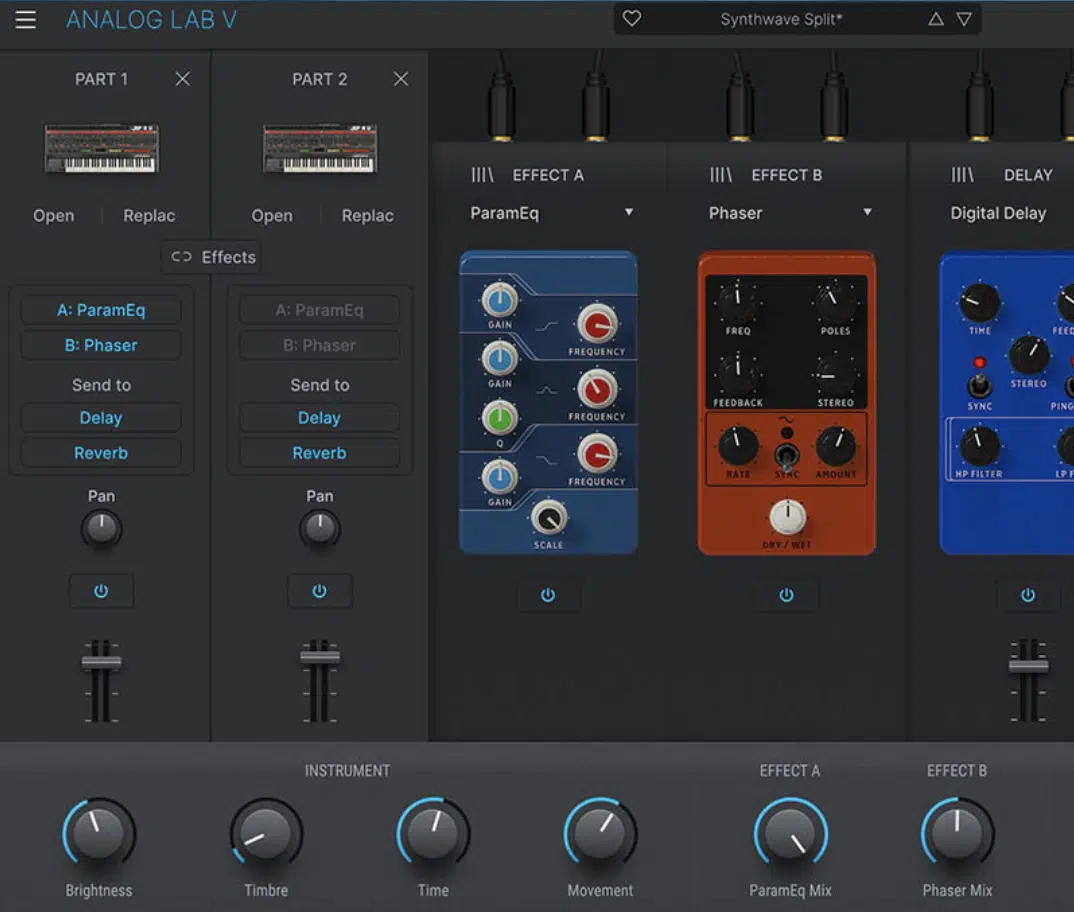This screenshot has height=912, width=1074.
Task: Open the Part 1 instrument
Action: pyautogui.click(x=53, y=216)
